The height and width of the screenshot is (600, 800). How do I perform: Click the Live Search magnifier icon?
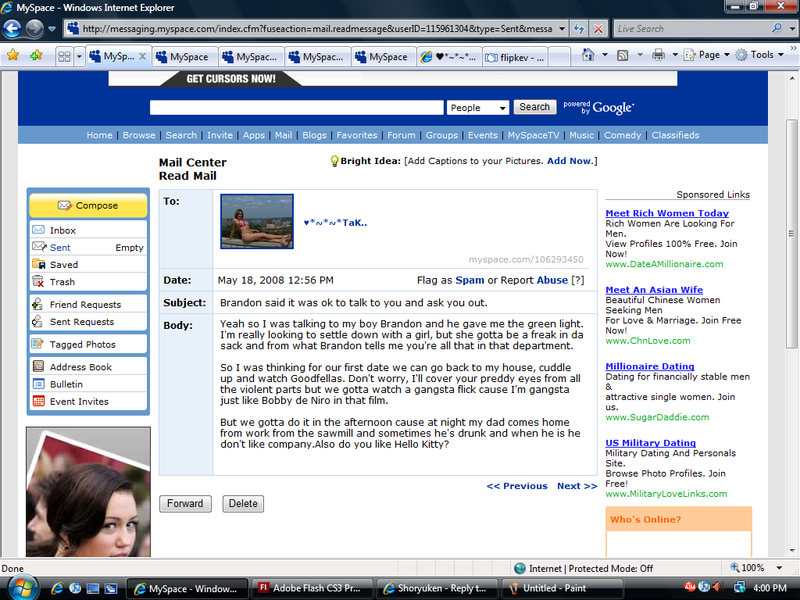(x=777, y=29)
